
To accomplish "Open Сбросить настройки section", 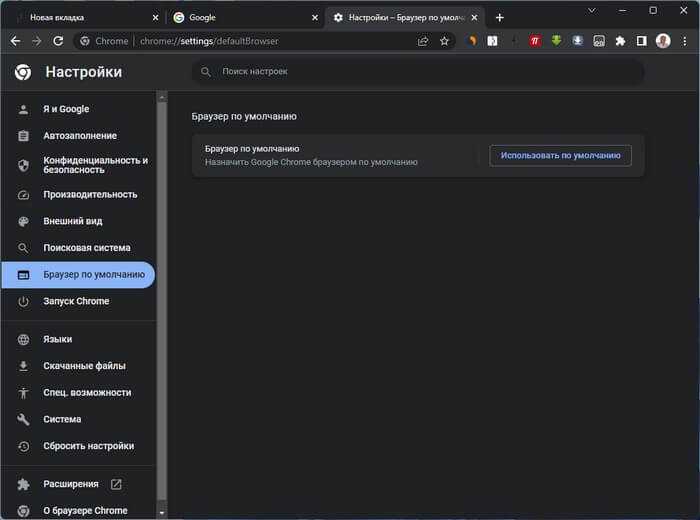I will tap(78, 446).
